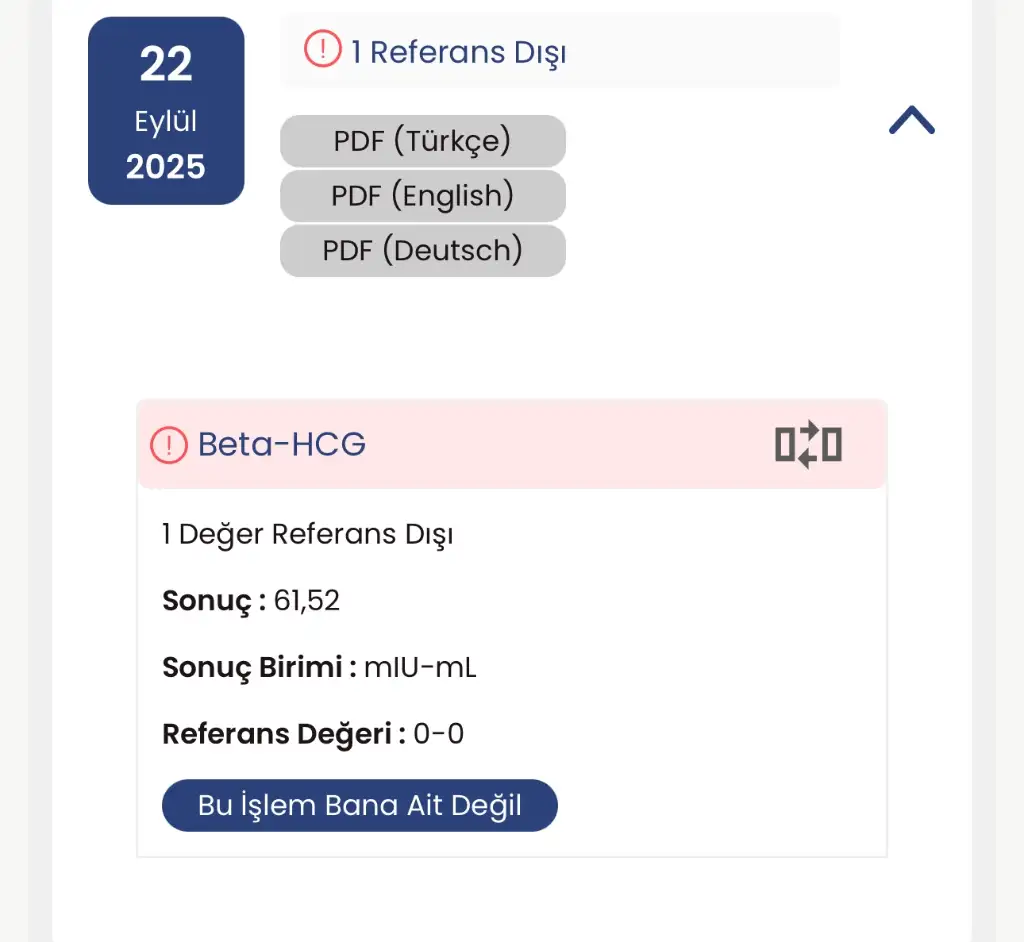Click the compare arrows icon for Beta-HCG
The image size is (1024, 942).
click(808, 444)
